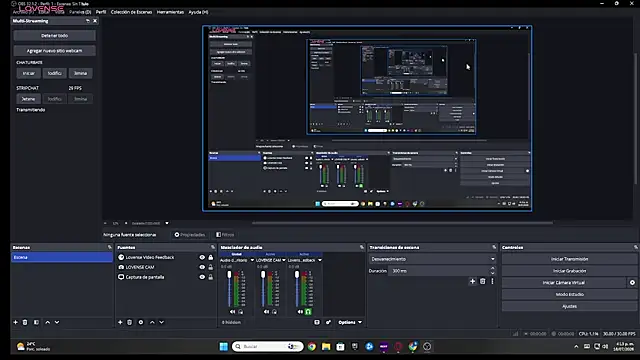
Task: Remove selected source with Fuentes trash icon
Action: pos(129,322)
